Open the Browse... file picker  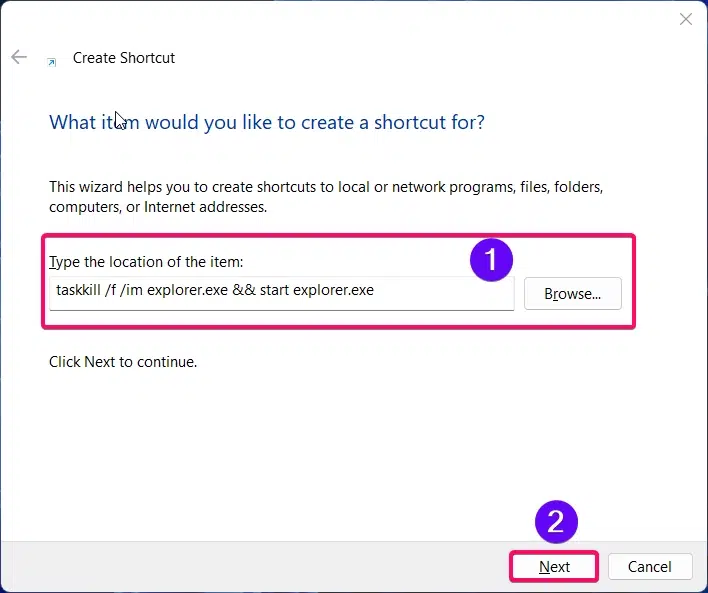573,294
